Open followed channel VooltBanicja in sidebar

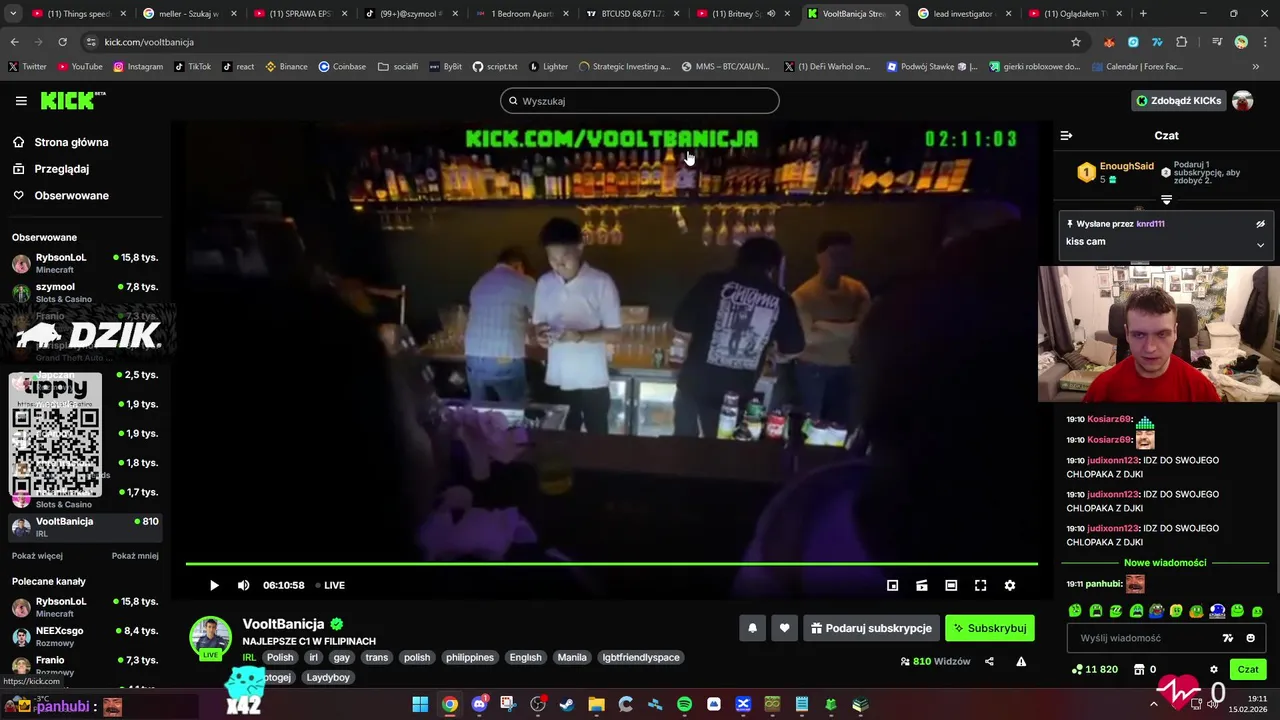(x=85, y=527)
